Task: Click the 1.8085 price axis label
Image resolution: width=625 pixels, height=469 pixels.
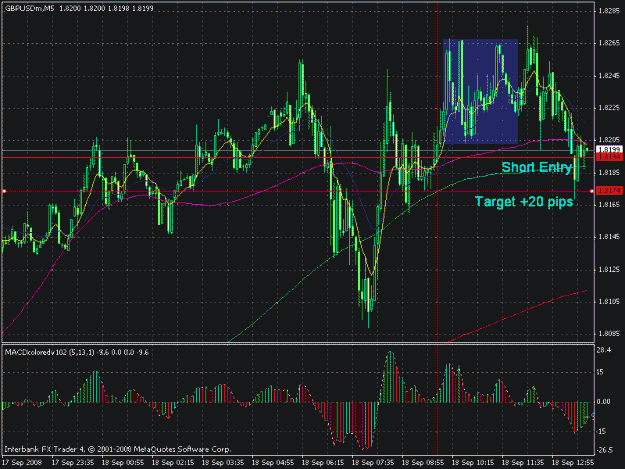Action: click(x=609, y=334)
